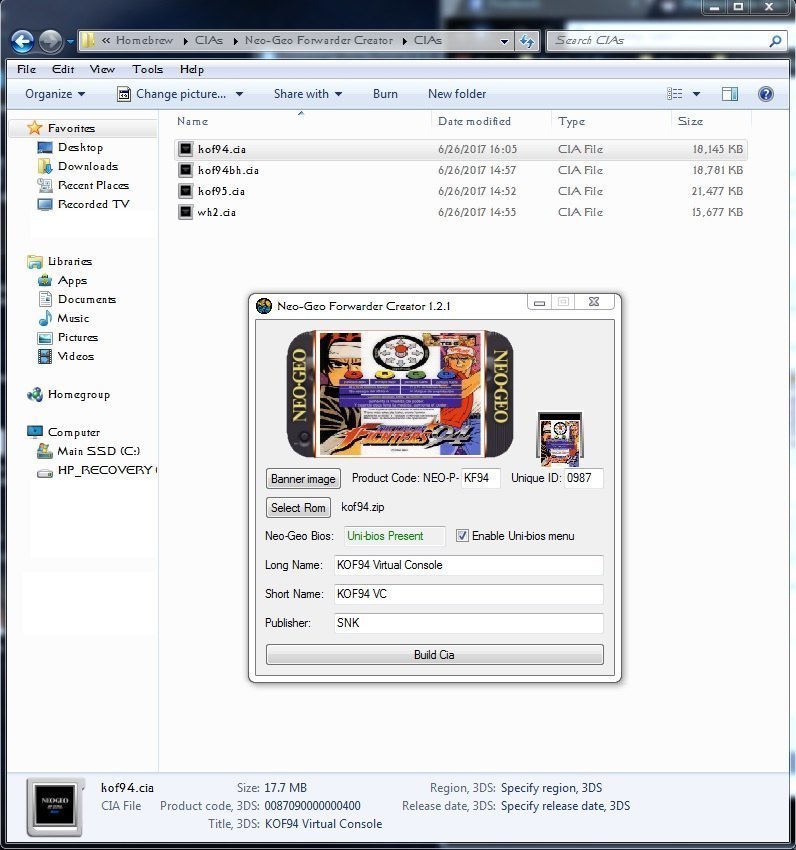Toggle the preview pane icon
This screenshot has height=850, width=796.
730,94
